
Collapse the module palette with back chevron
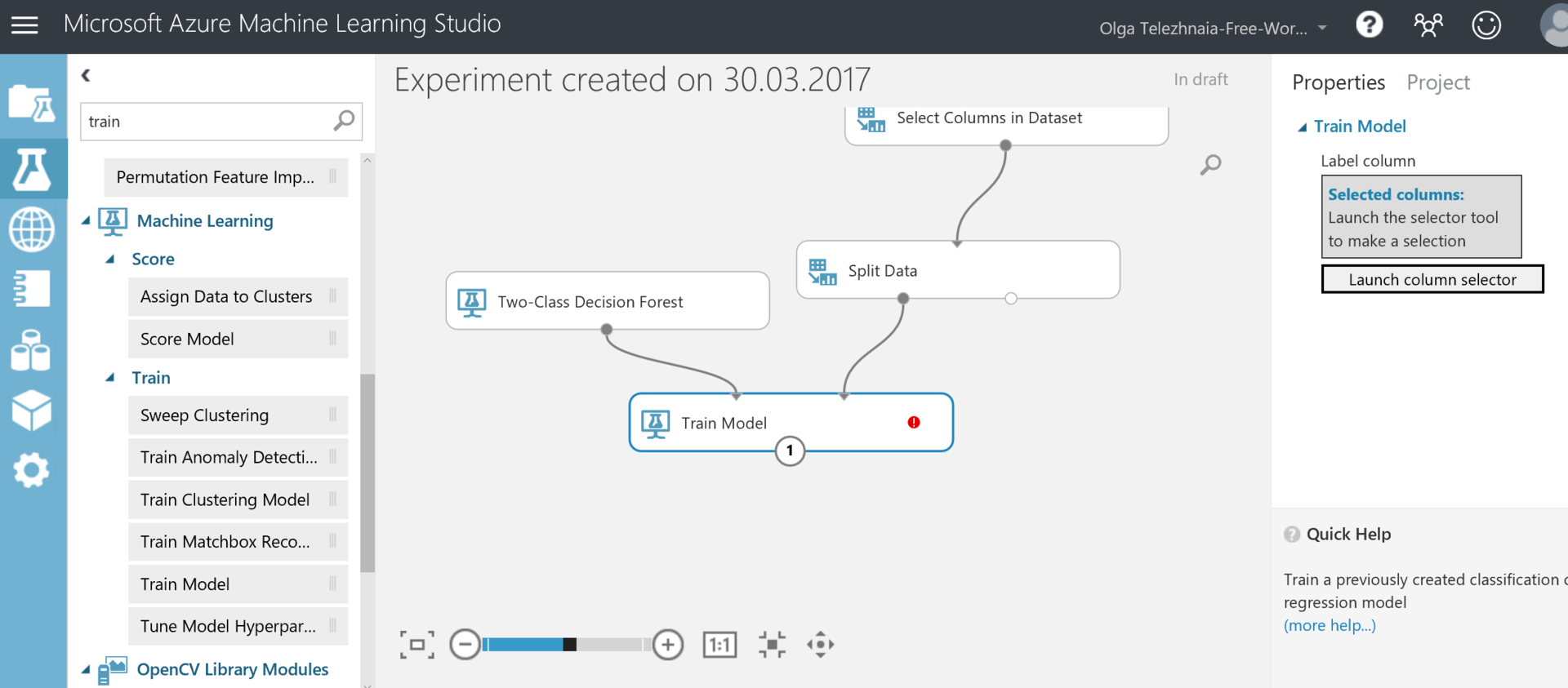click(86, 76)
